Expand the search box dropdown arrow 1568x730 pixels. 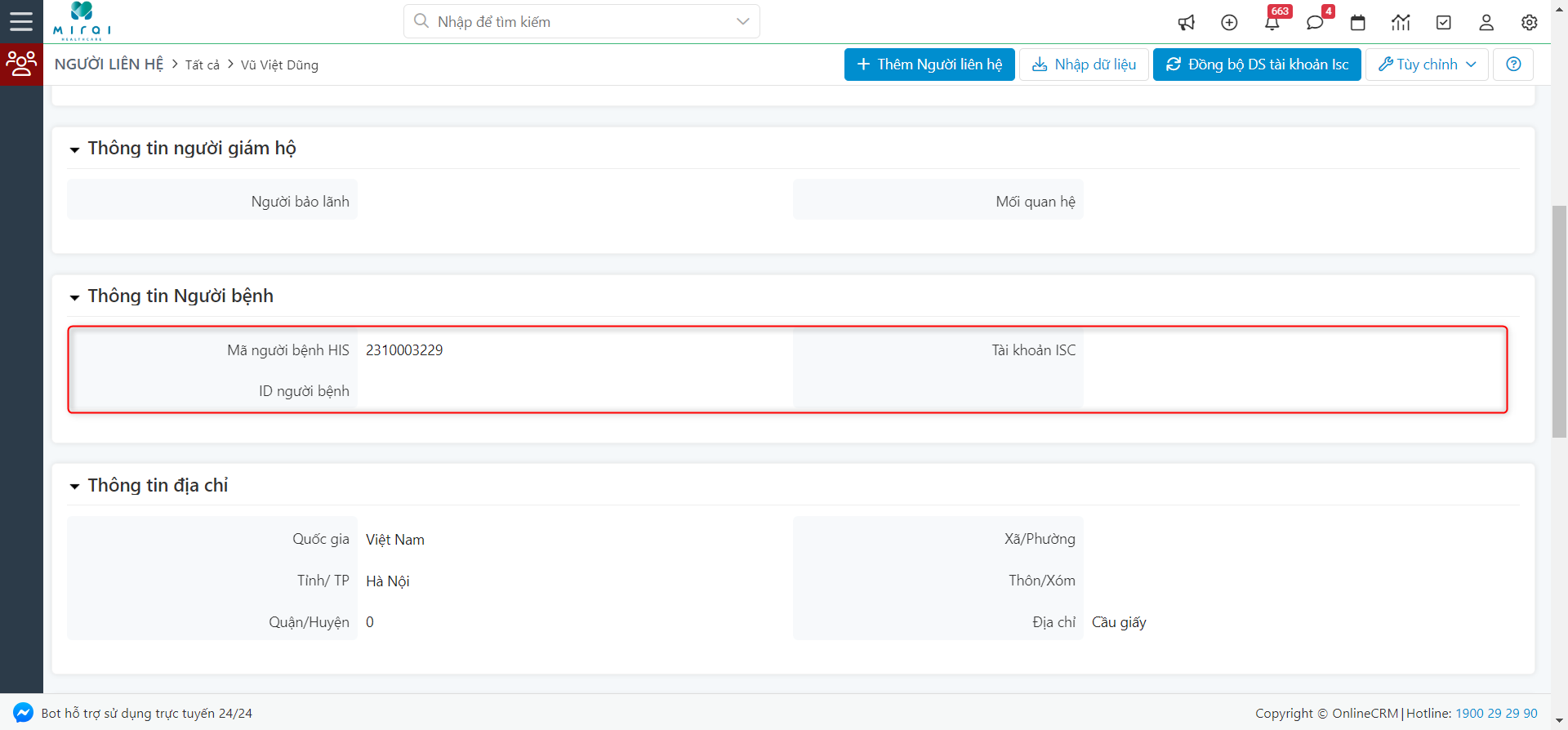tap(742, 21)
